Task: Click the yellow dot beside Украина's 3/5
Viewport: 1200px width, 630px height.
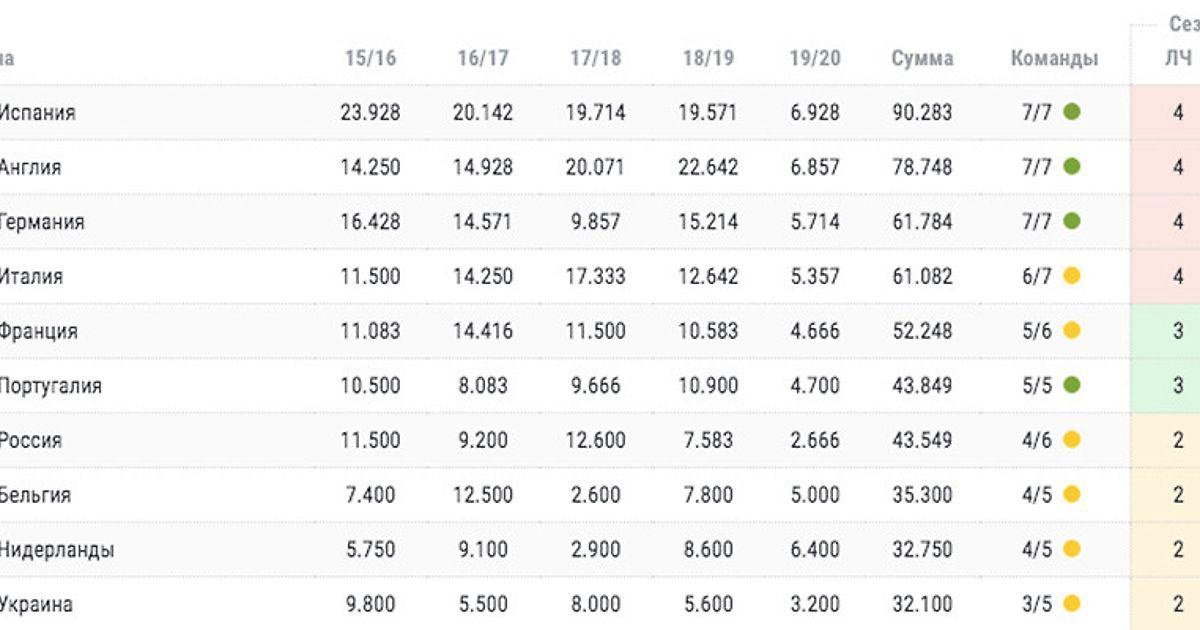Action: pos(1072,604)
